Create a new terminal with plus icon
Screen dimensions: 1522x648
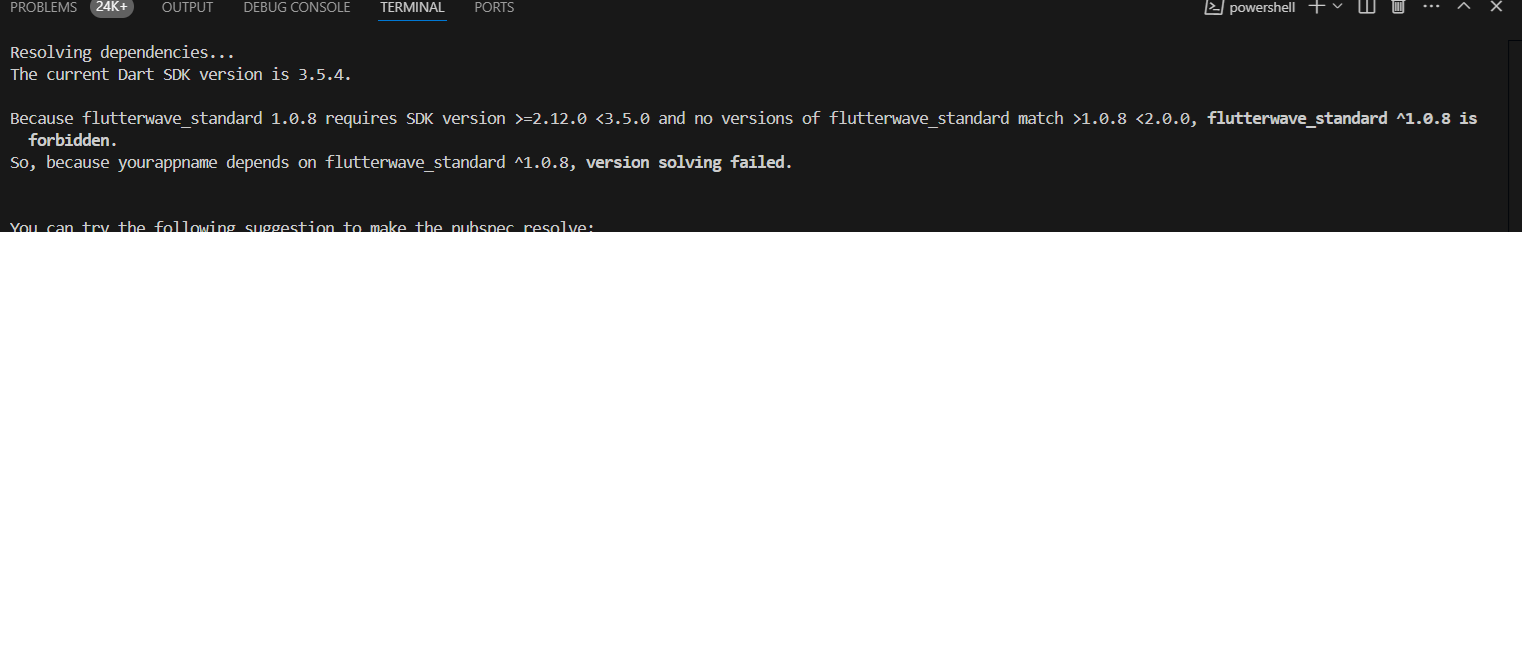pyautogui.click(x=1316, y=7)
